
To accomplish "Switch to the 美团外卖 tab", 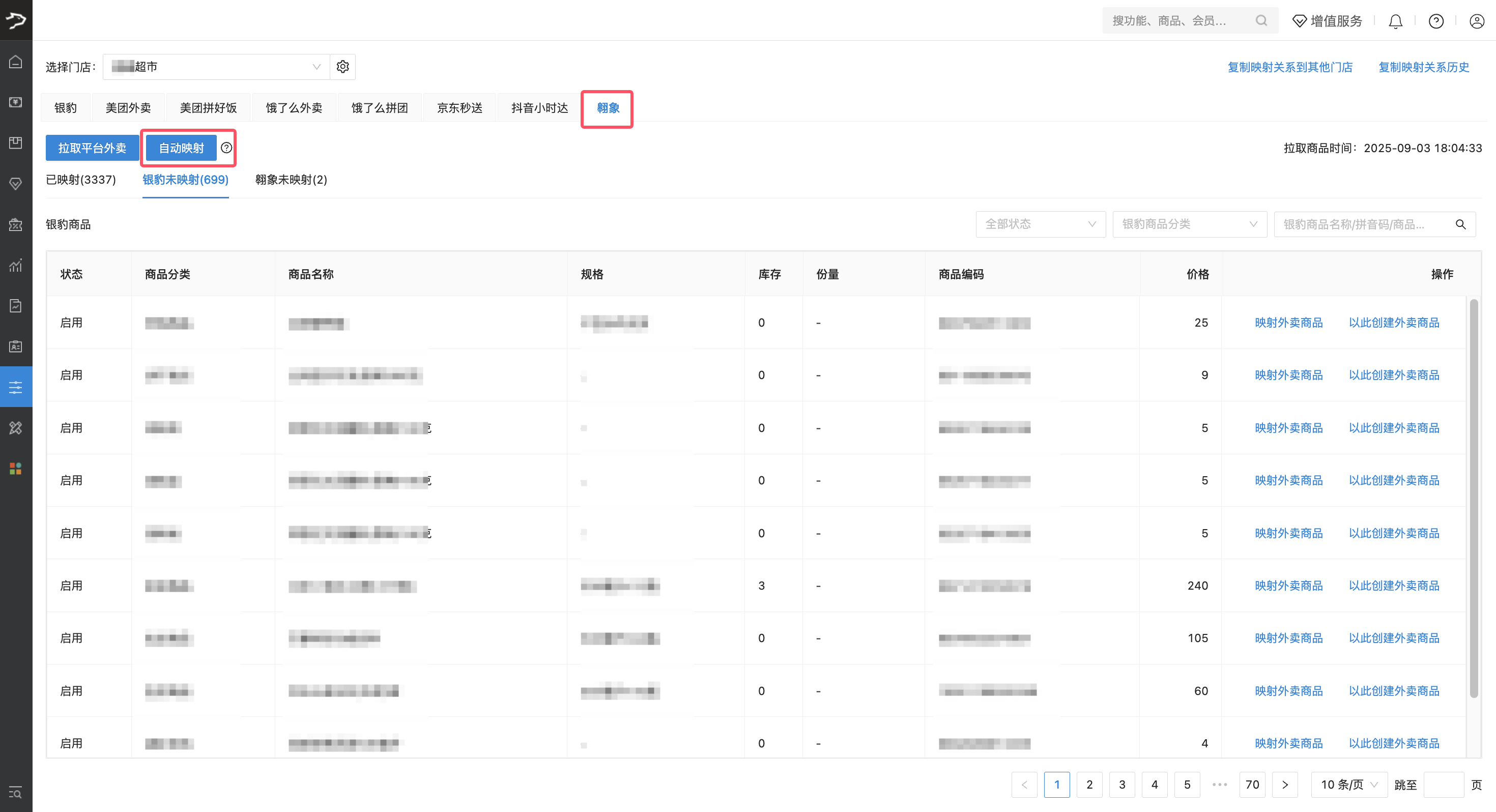I will tap(128, 108).
